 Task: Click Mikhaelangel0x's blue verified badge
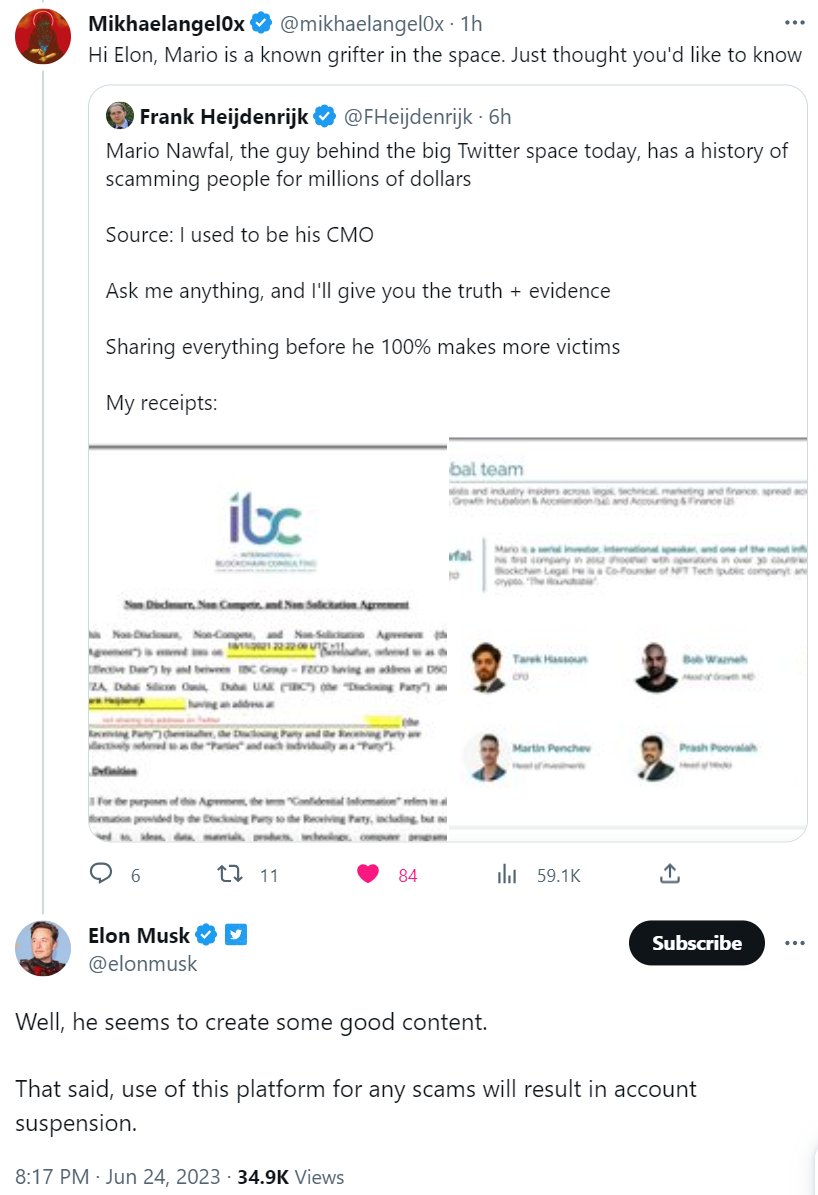[x=262, y=22]
